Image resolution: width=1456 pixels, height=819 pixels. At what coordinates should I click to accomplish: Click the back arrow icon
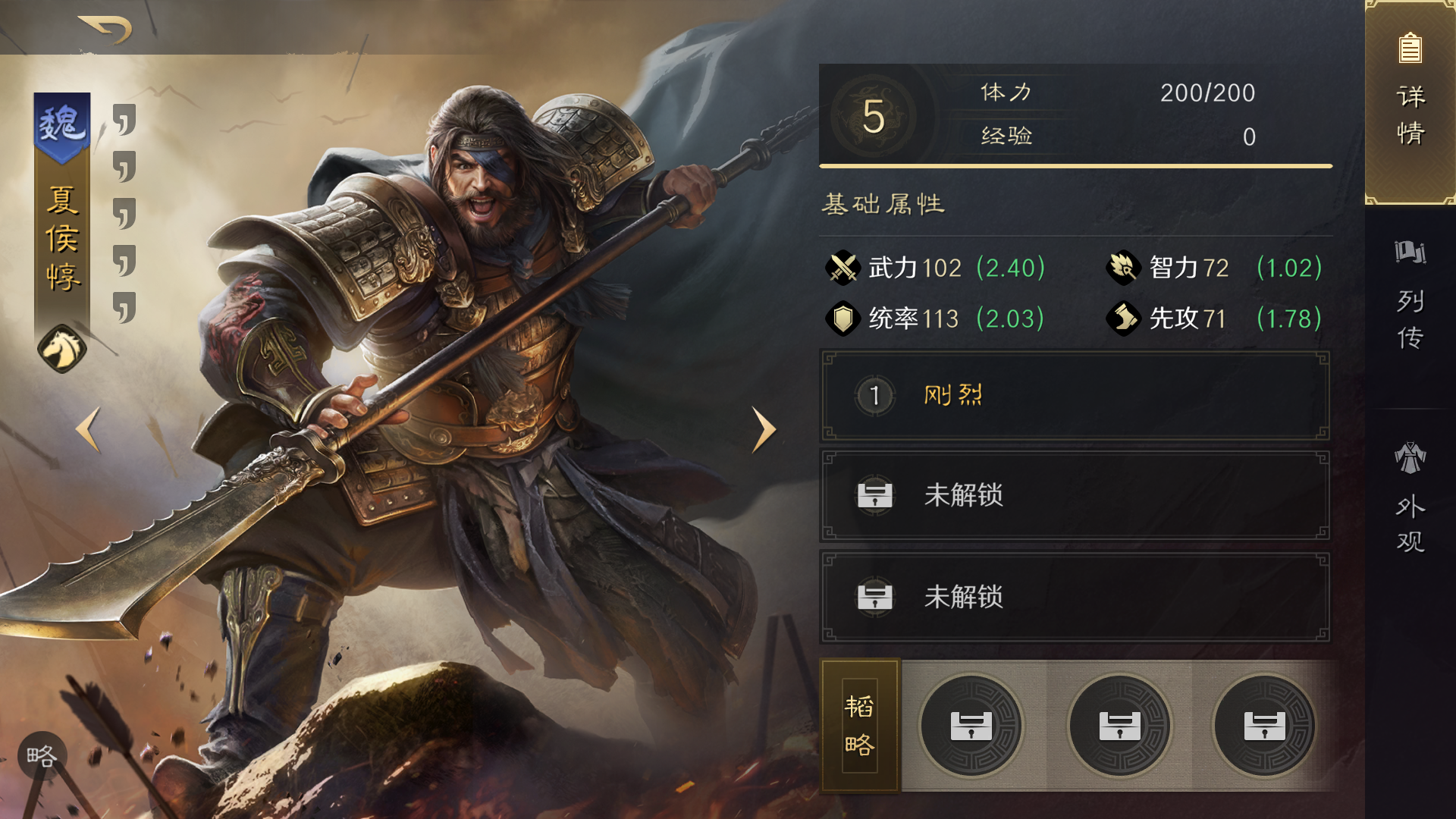[106, 30]
